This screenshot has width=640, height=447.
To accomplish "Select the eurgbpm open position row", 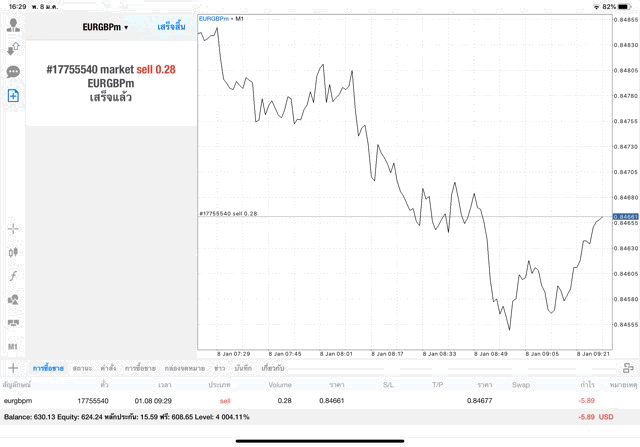I will click(x=300, y=400).
